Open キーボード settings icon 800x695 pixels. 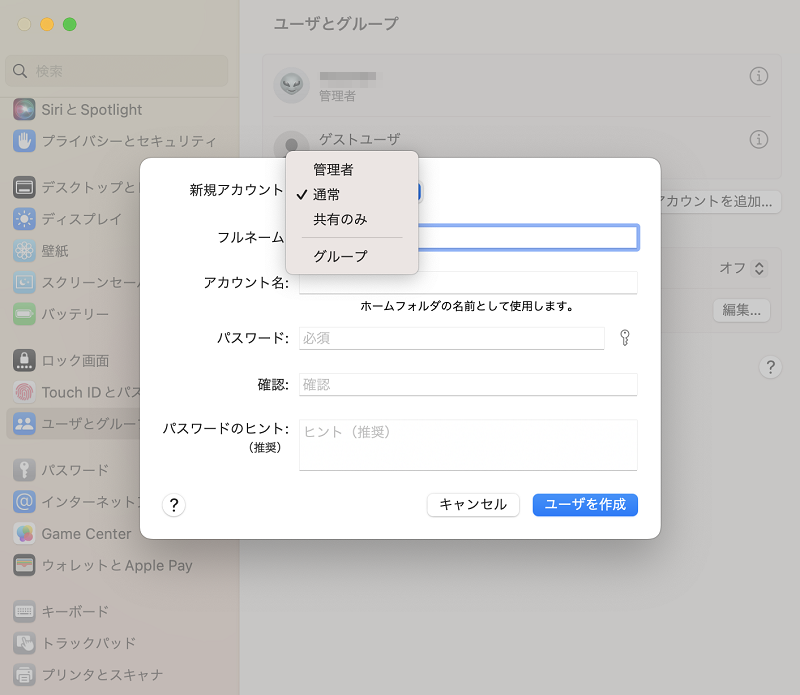[24, 611]
